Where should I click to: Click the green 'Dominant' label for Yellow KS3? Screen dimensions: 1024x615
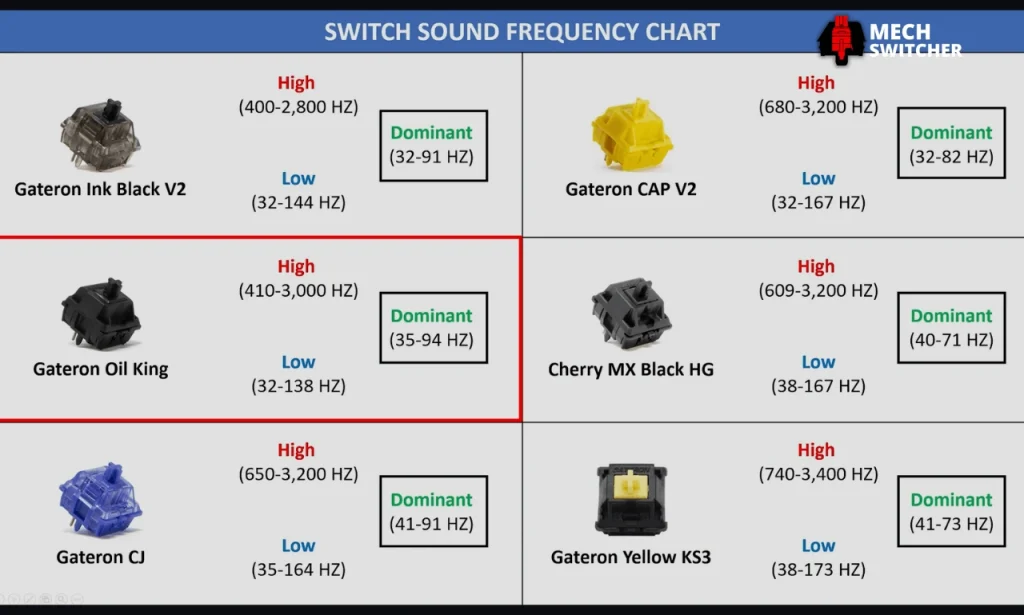[952, 499]
